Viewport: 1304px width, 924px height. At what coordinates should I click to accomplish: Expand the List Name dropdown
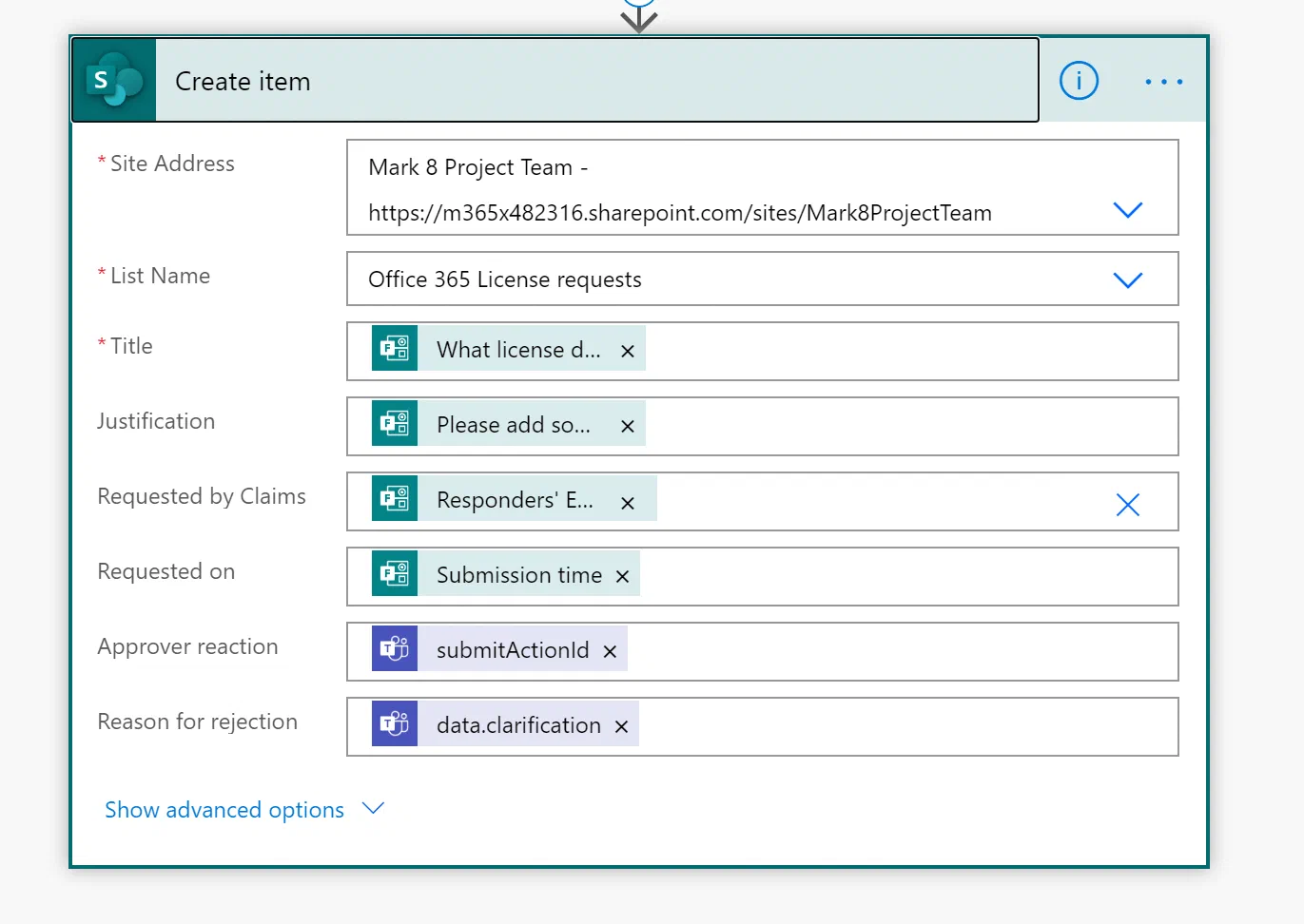[1127, 280]
